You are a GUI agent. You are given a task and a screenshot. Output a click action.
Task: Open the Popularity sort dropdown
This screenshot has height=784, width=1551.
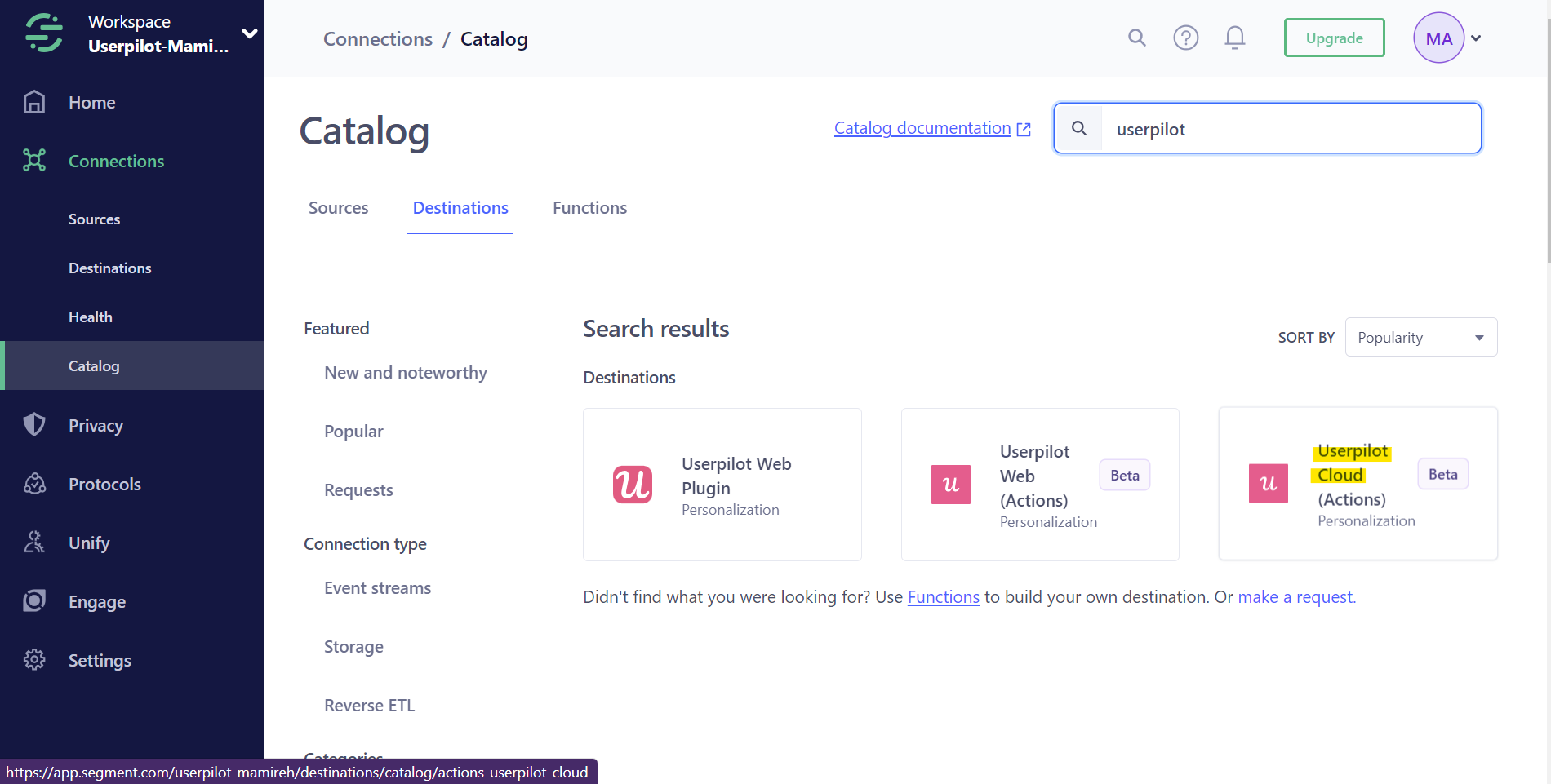pyautogui.click(x=1420, y=337)
